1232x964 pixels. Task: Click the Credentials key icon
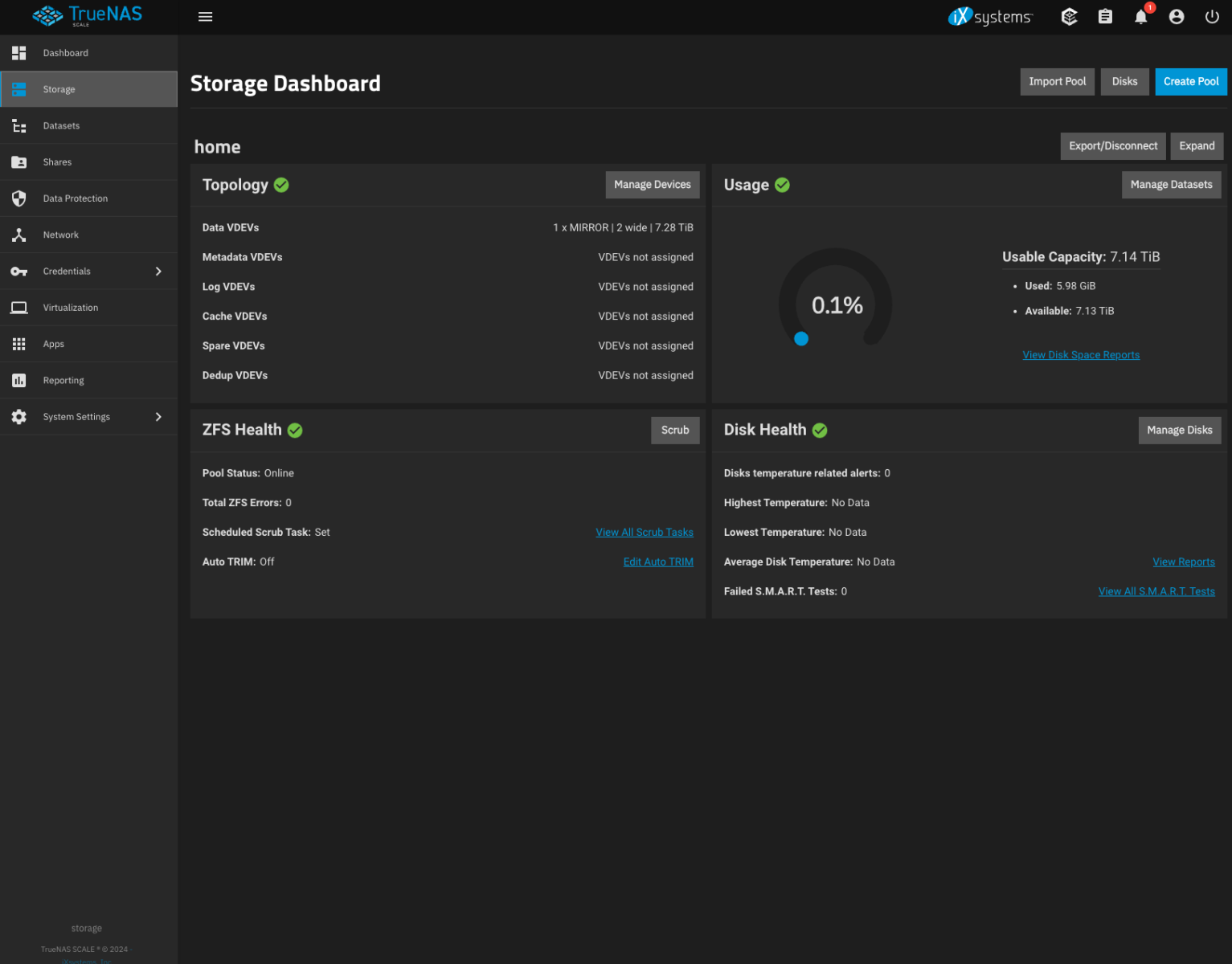[x=19, y=272]
